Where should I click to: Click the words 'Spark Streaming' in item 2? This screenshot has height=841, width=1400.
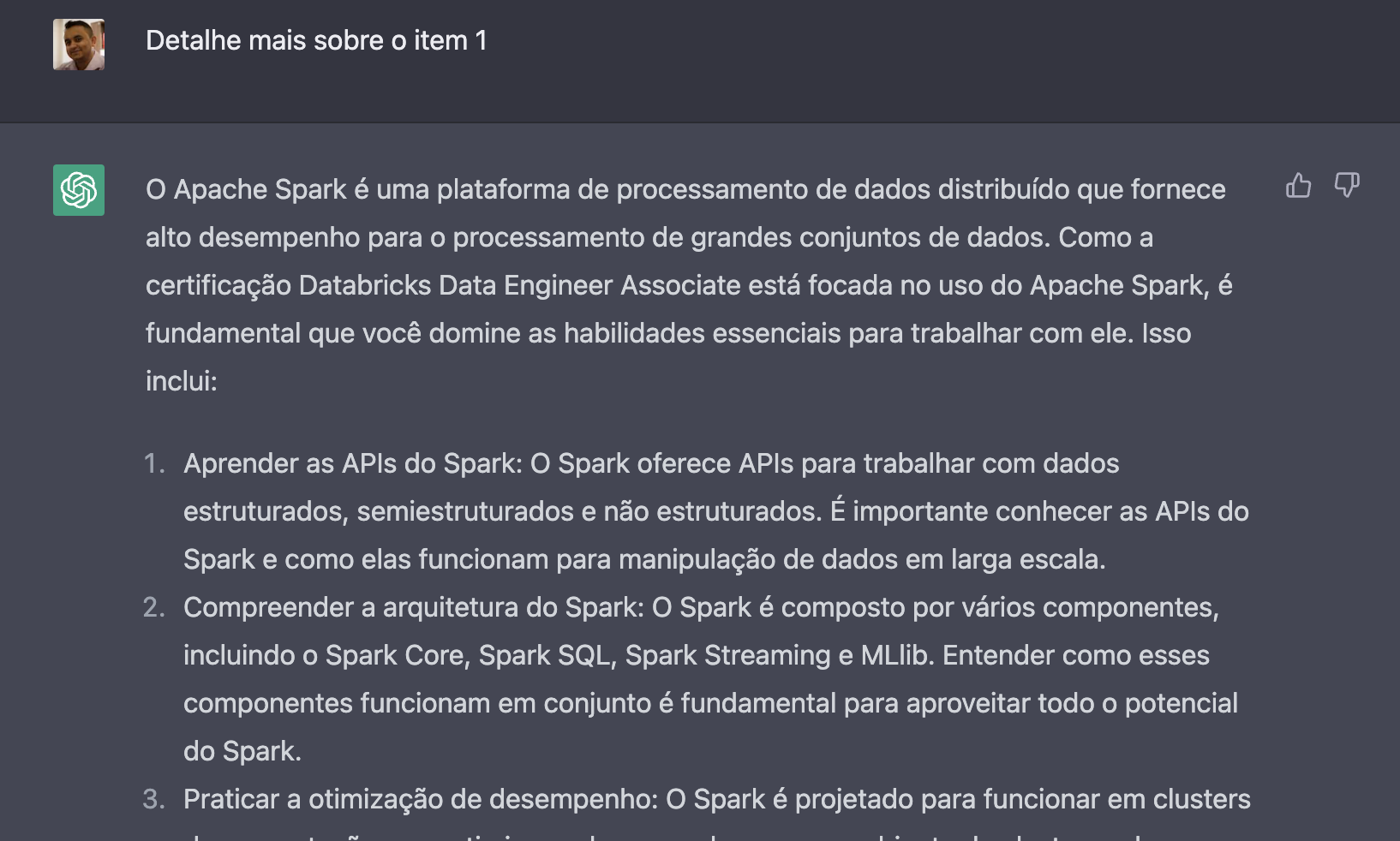pyautogui.click(x=727, y=655)
